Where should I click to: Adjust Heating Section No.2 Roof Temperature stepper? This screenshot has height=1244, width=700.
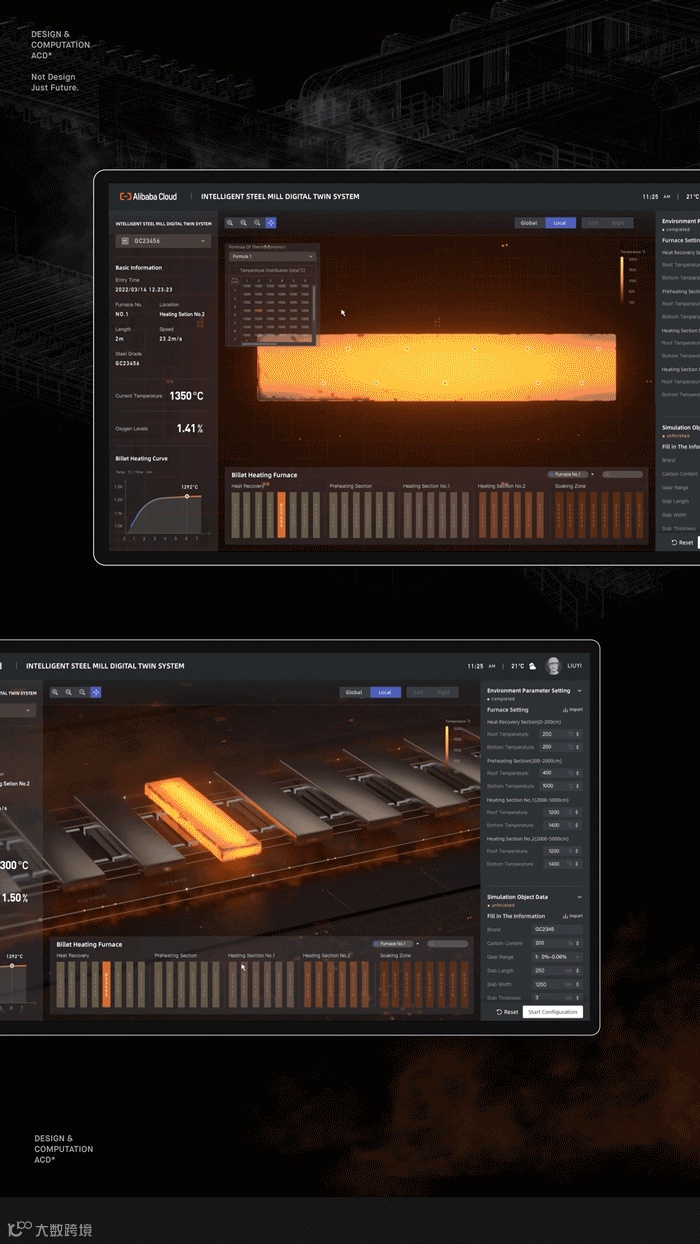click(578, 851)
